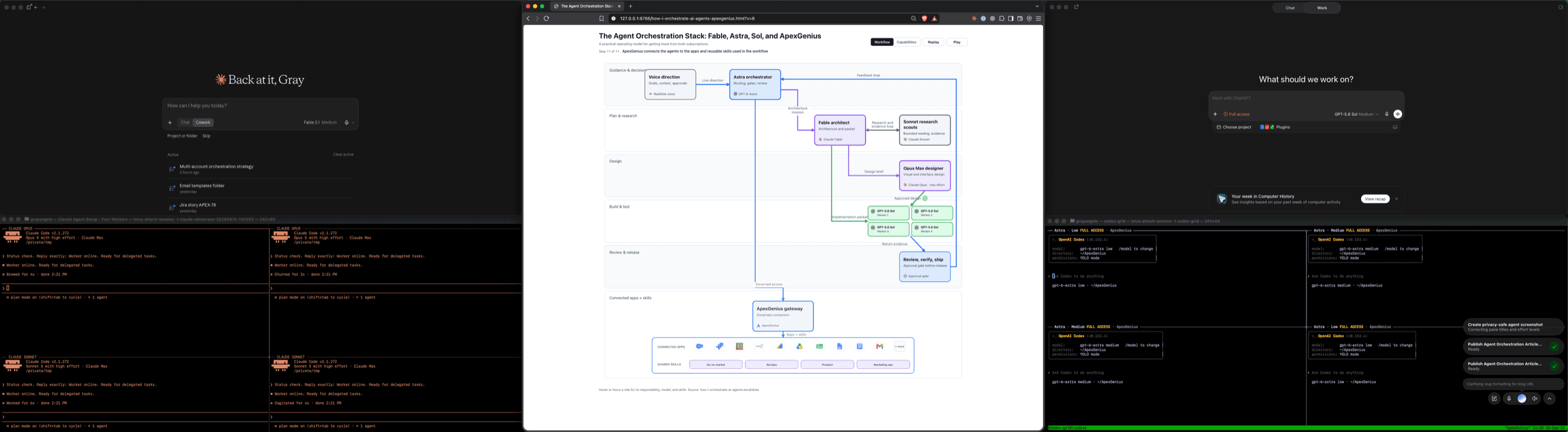Select the 'Review, verify, ship' node
The image size is (1568, 432).
(925, 267)
